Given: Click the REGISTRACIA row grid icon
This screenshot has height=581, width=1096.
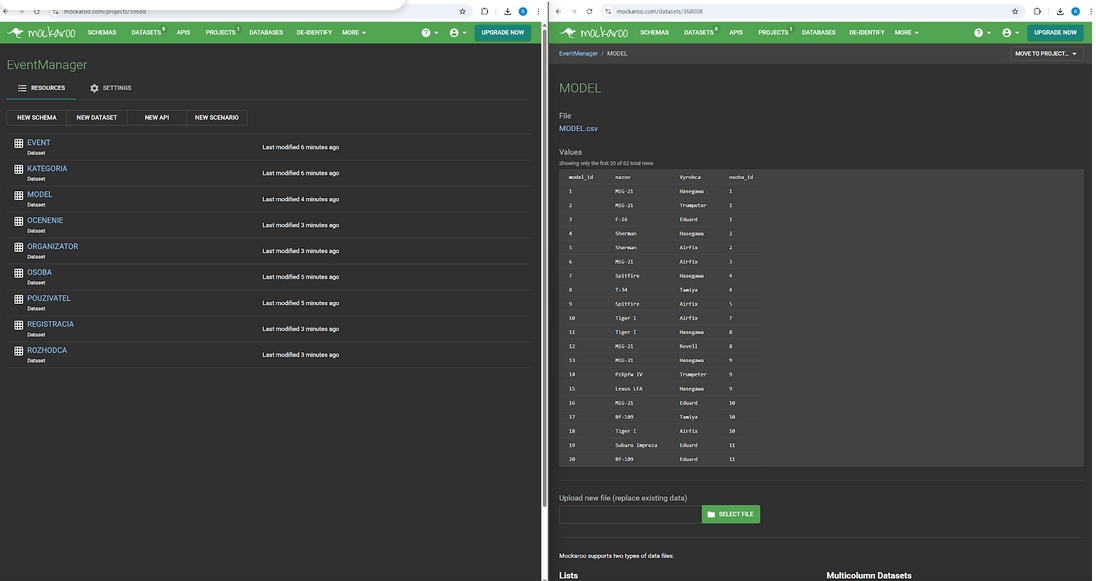Looking at the screenshot, I should pos(19,325).
